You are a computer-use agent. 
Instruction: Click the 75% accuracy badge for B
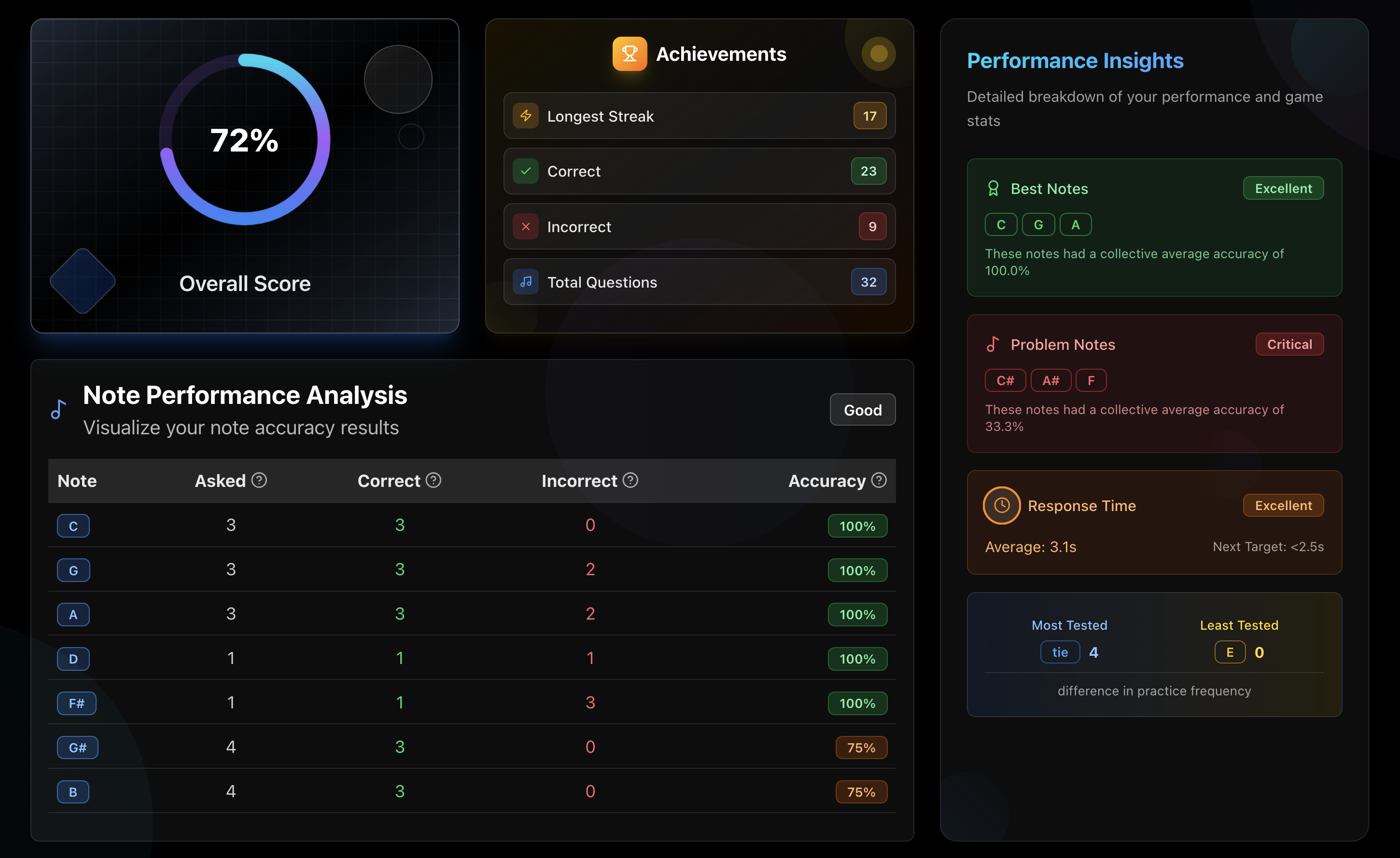[x=860, y=791]
